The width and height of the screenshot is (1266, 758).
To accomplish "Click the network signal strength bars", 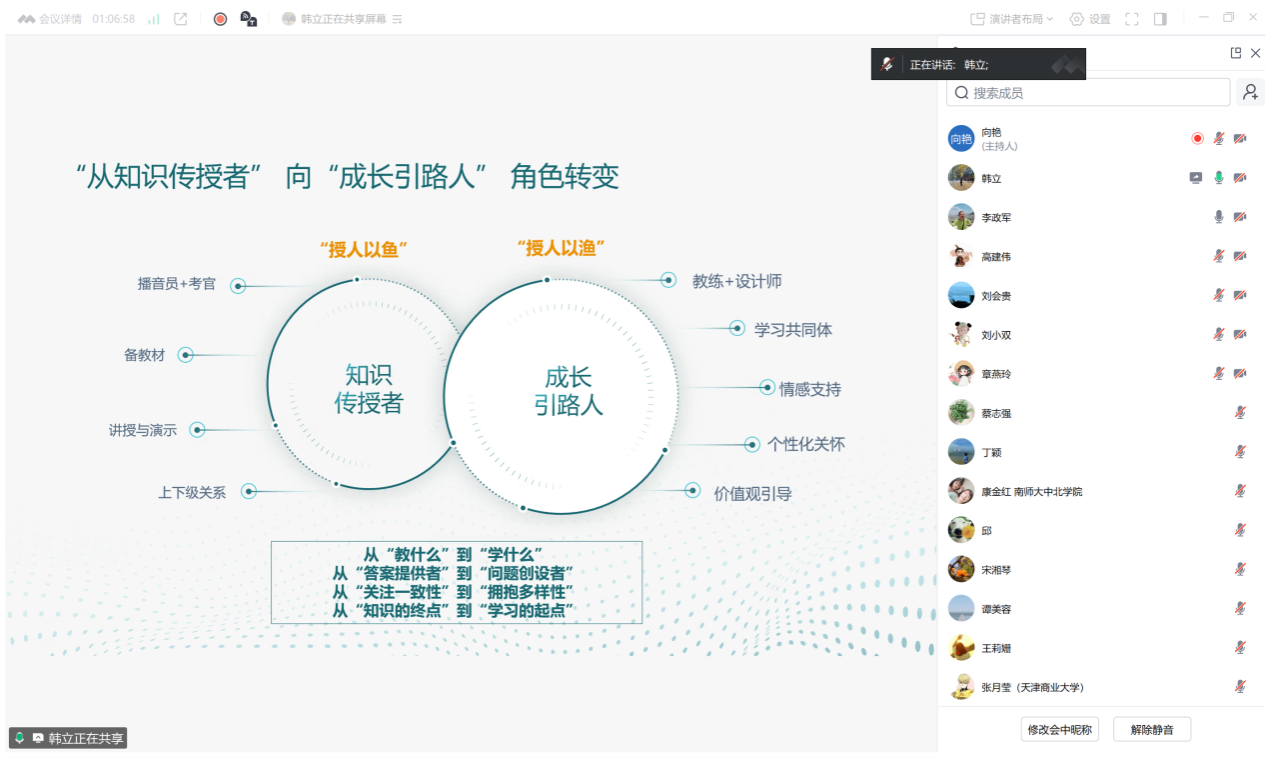I will click(154, 19).
